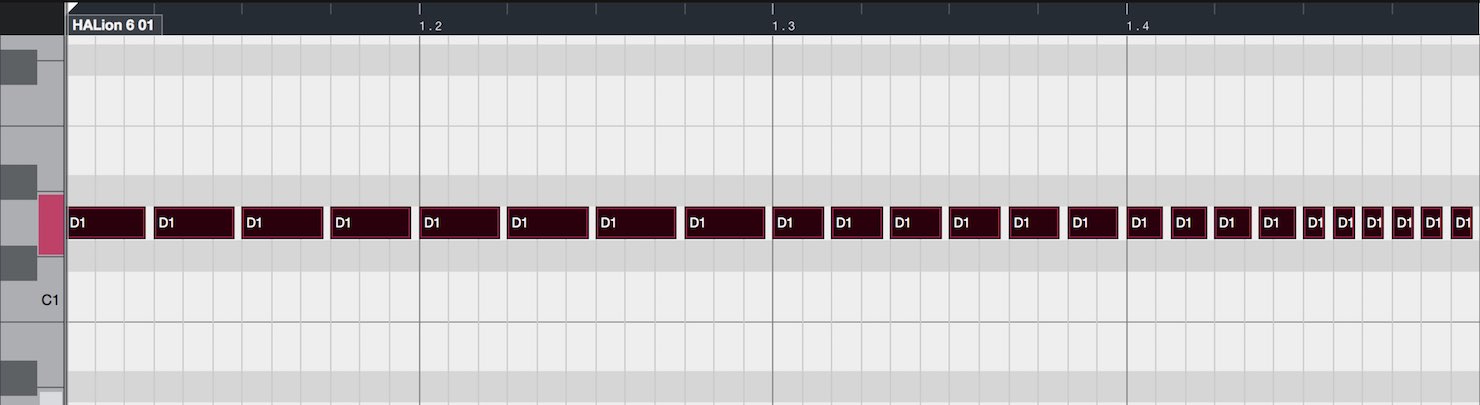
Task: Select the second D1 note in the sequence
Action: pos(194,223)
